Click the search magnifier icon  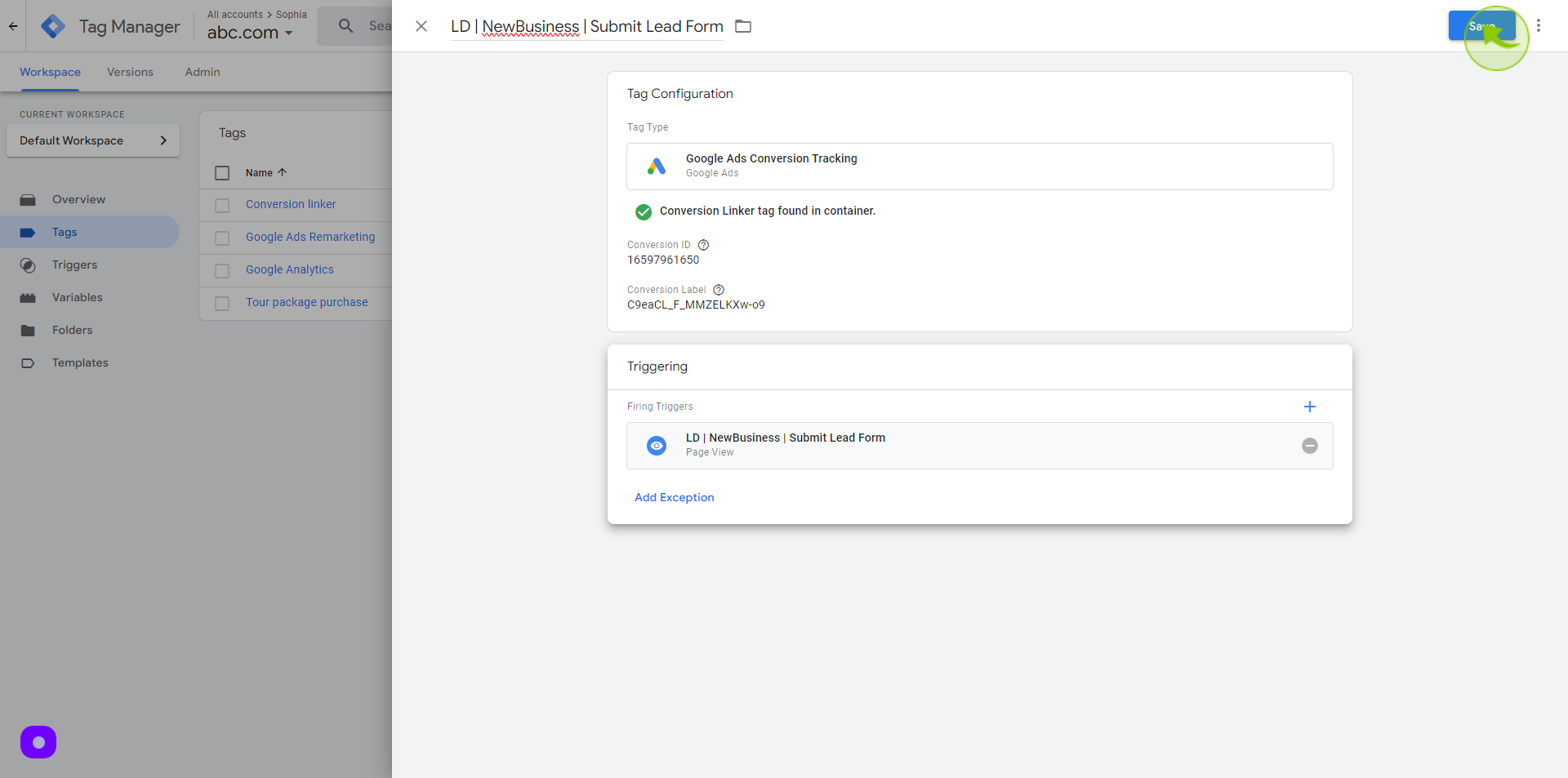[x=346, y=26]
